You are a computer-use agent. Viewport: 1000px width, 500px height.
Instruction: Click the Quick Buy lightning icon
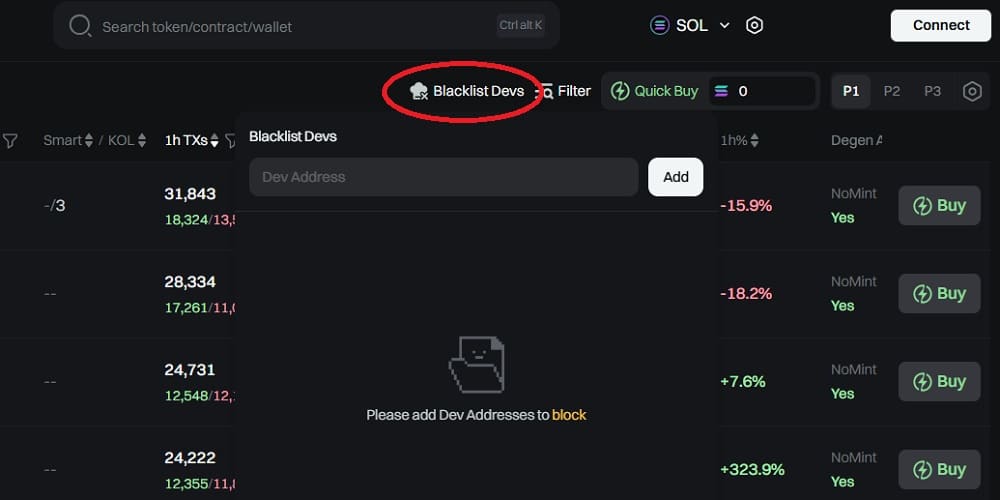(x=620, y=91)
